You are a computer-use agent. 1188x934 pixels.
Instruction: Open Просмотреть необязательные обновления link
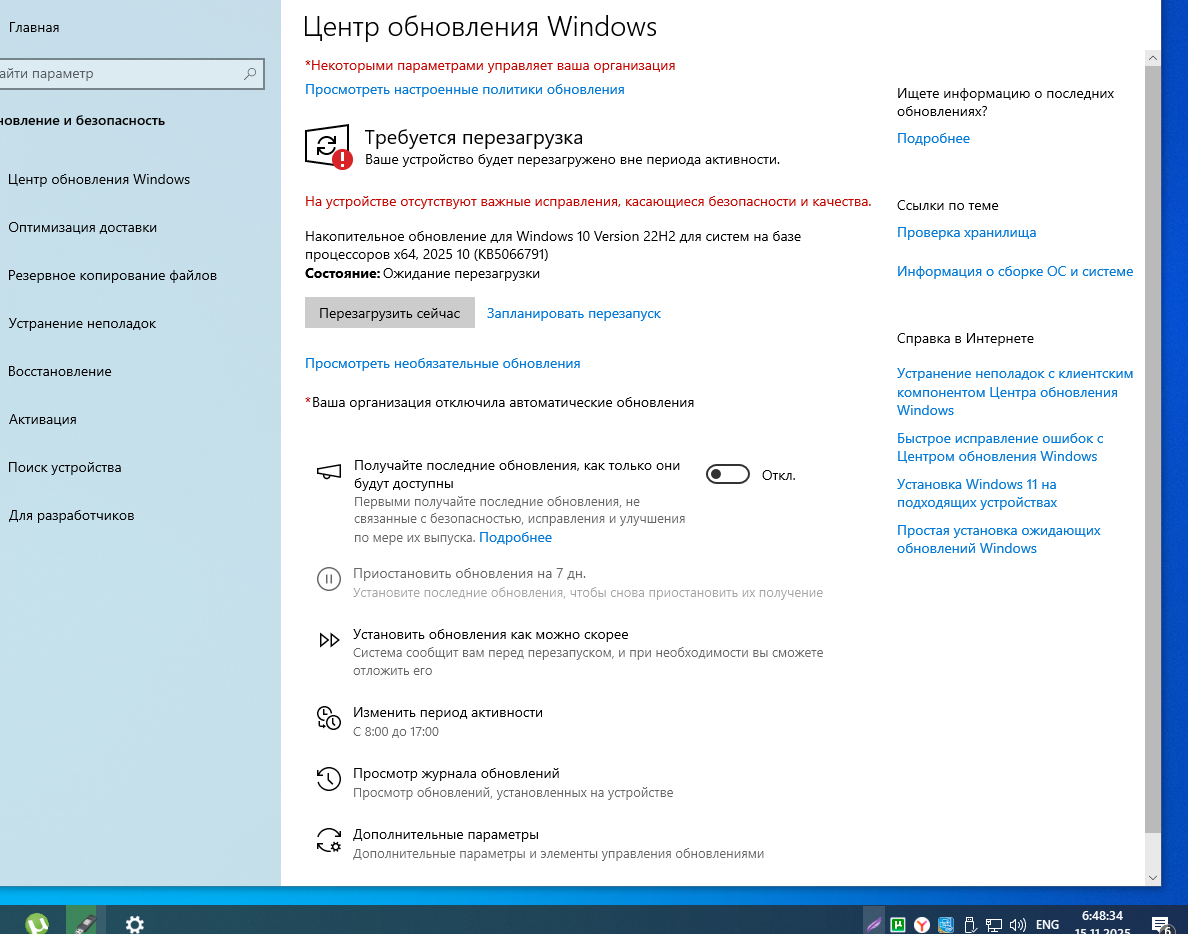click(x=442, y=364)
